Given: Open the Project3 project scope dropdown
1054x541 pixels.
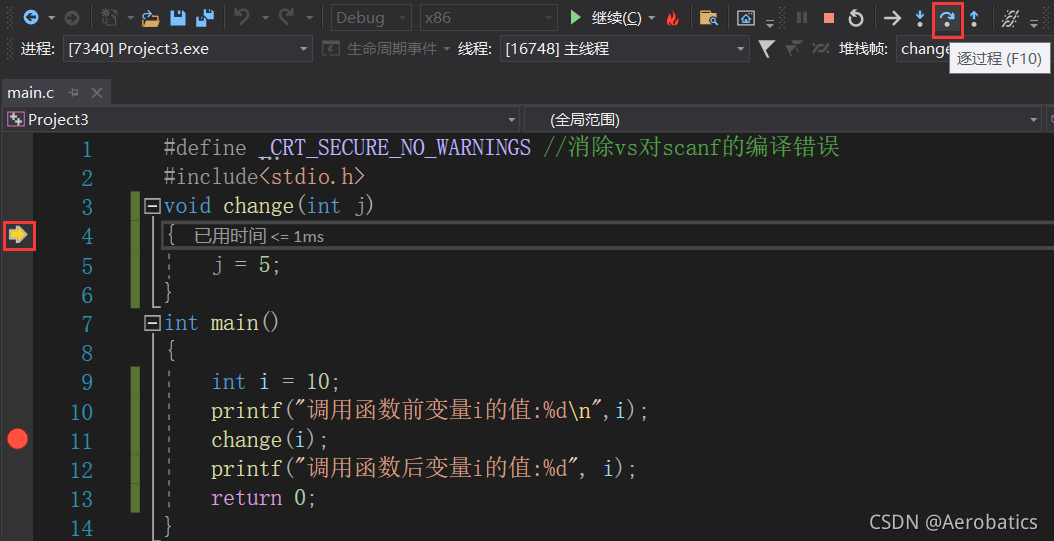Looking at the screenshot, I should (261, 120).
